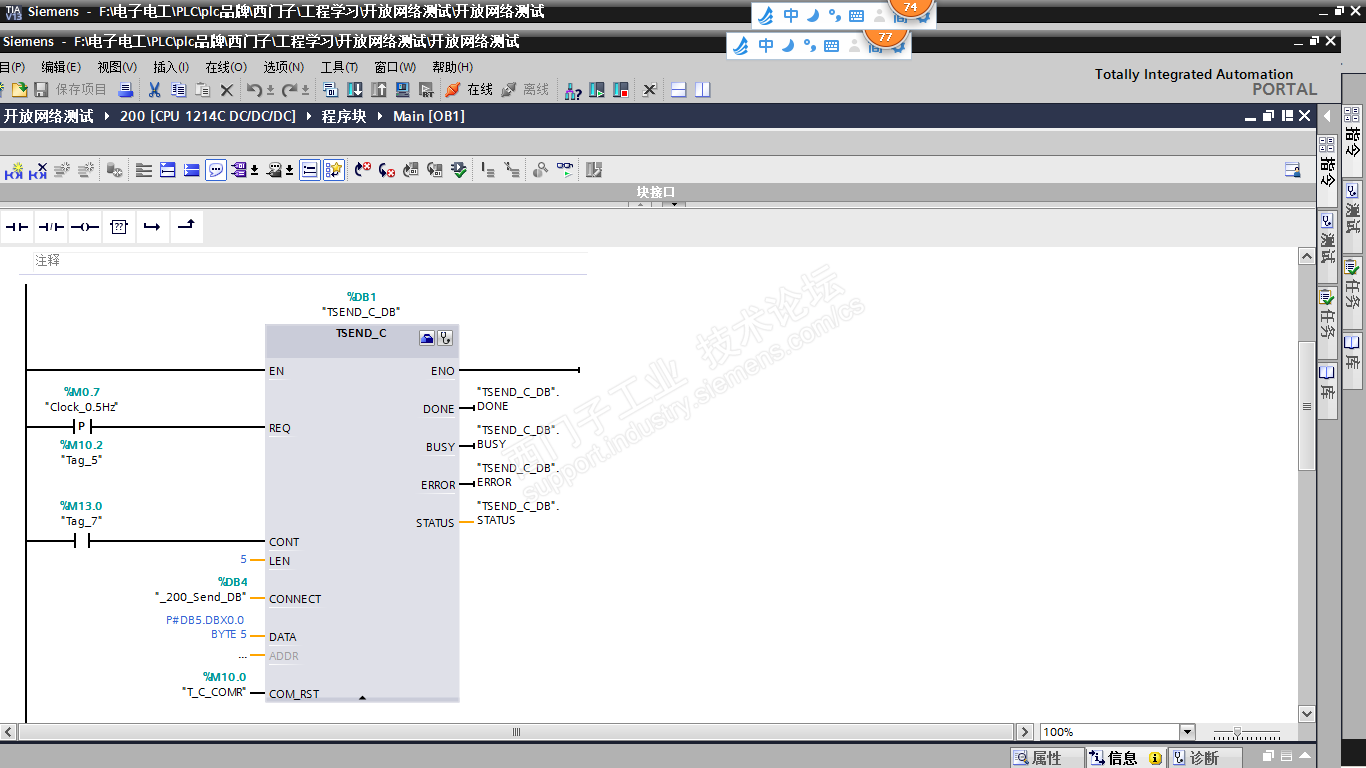Click the settings icon in the editor toolbar's right end
The width and height of the screenshot is (1366, 768).
[x=1292, y=170]
